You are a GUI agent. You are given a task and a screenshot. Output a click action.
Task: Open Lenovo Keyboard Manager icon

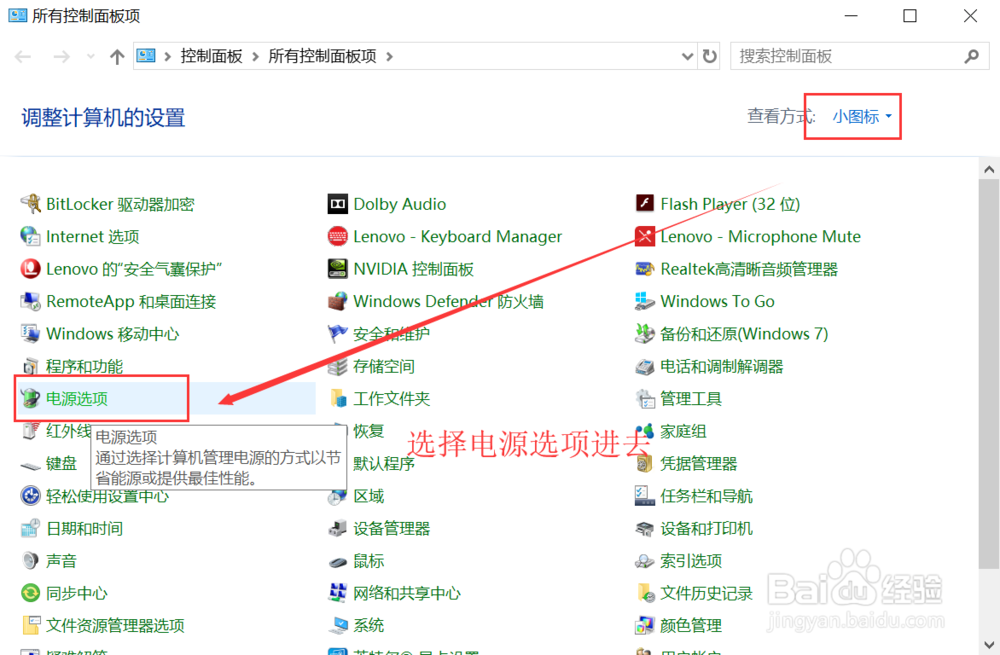[x=337, y=237]
